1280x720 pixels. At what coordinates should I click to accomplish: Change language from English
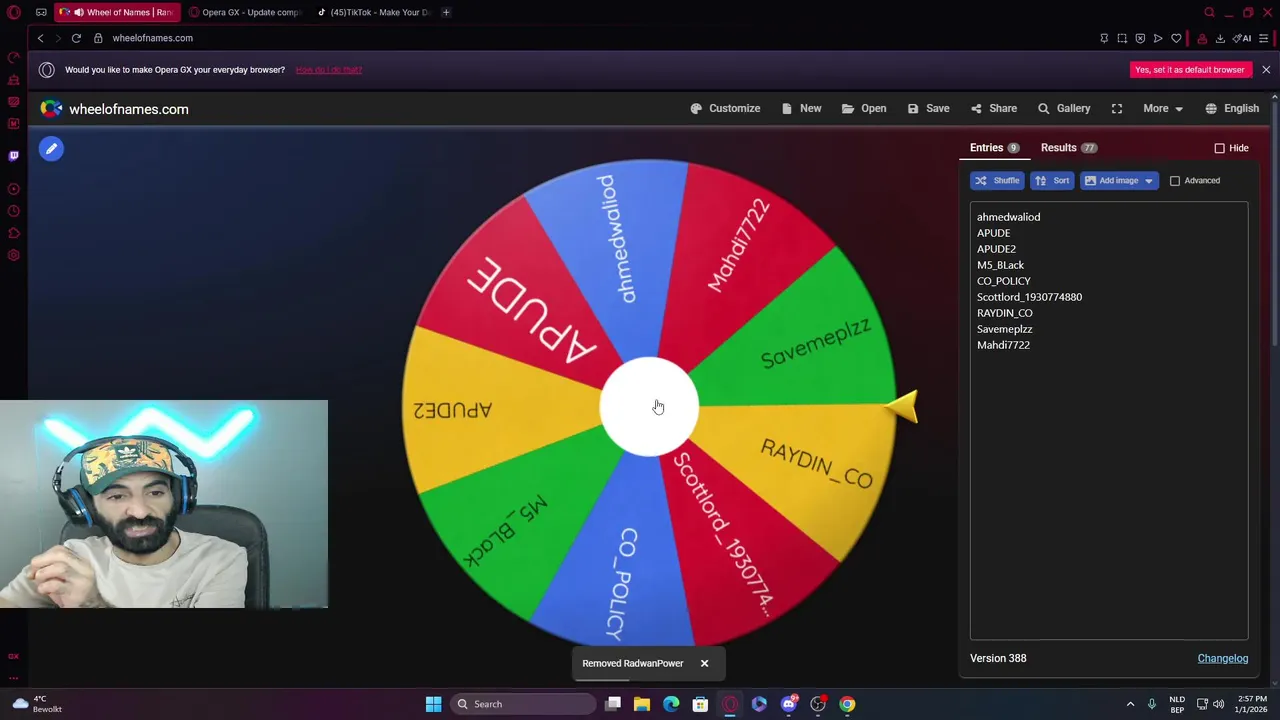pos(1232,108)
